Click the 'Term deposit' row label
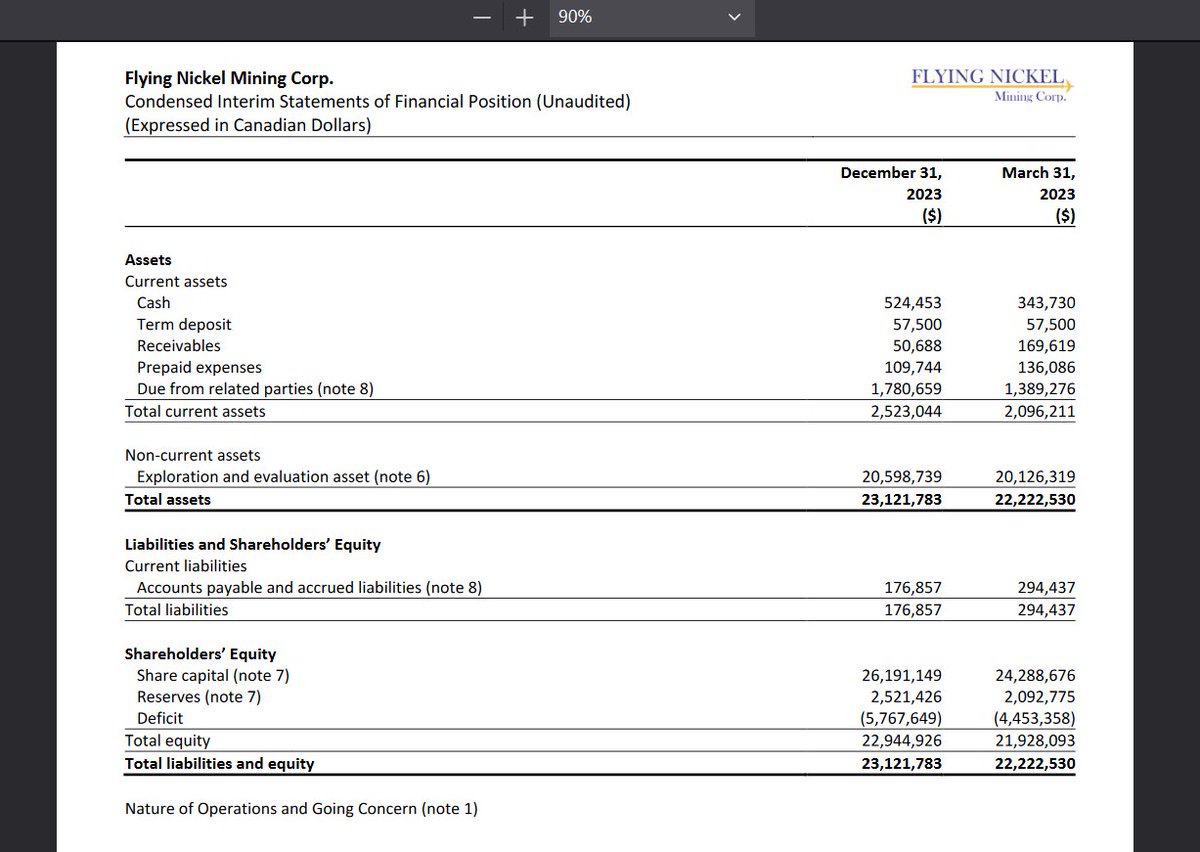Image resolution: width=1200 pixels, height=852 pixels. coord(184,325)
